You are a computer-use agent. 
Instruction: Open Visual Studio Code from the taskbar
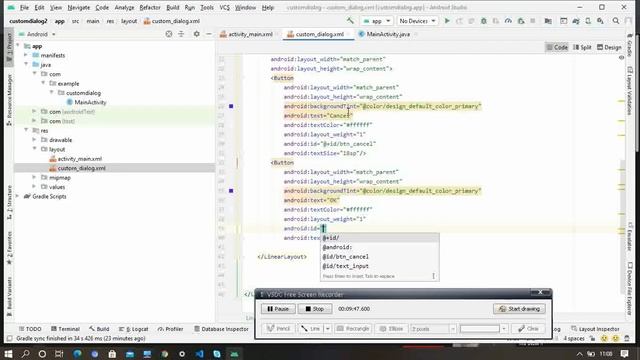pos(200,353)
